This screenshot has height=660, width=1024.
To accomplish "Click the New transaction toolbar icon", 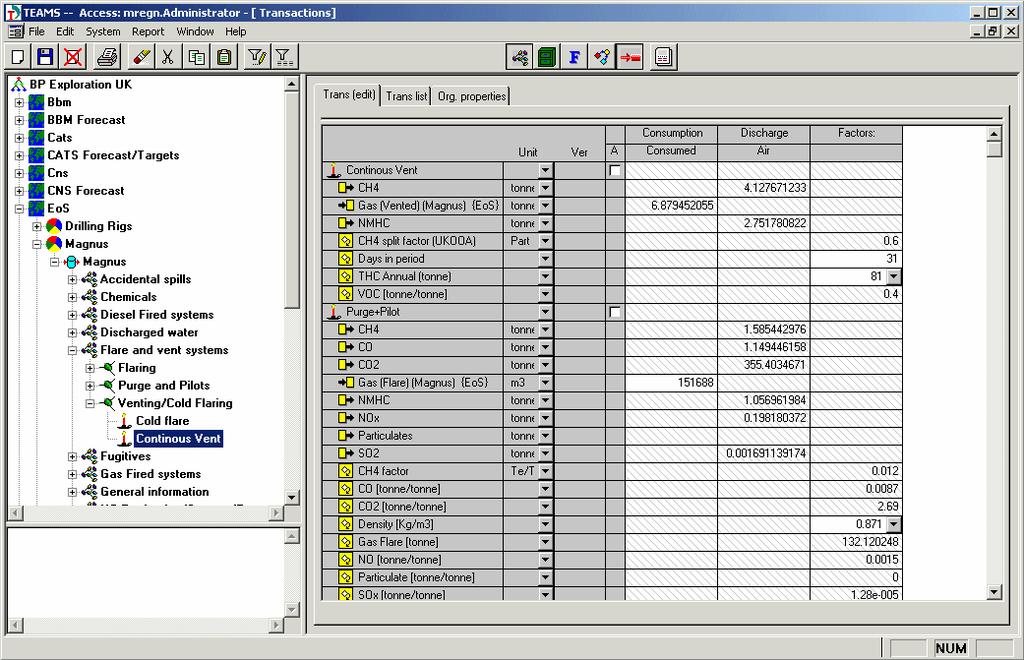I will [18, 57].
